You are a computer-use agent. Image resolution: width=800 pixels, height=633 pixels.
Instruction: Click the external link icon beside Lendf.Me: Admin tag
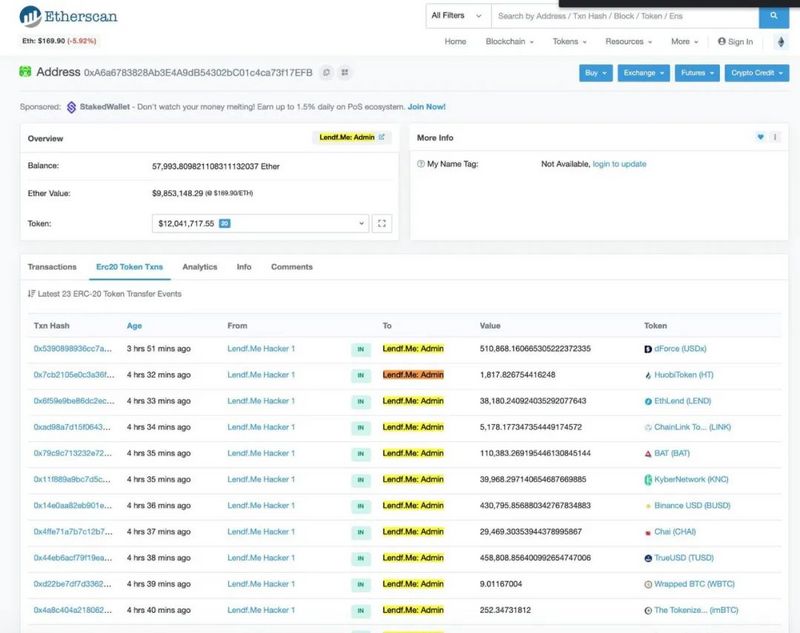click(381, 137)
